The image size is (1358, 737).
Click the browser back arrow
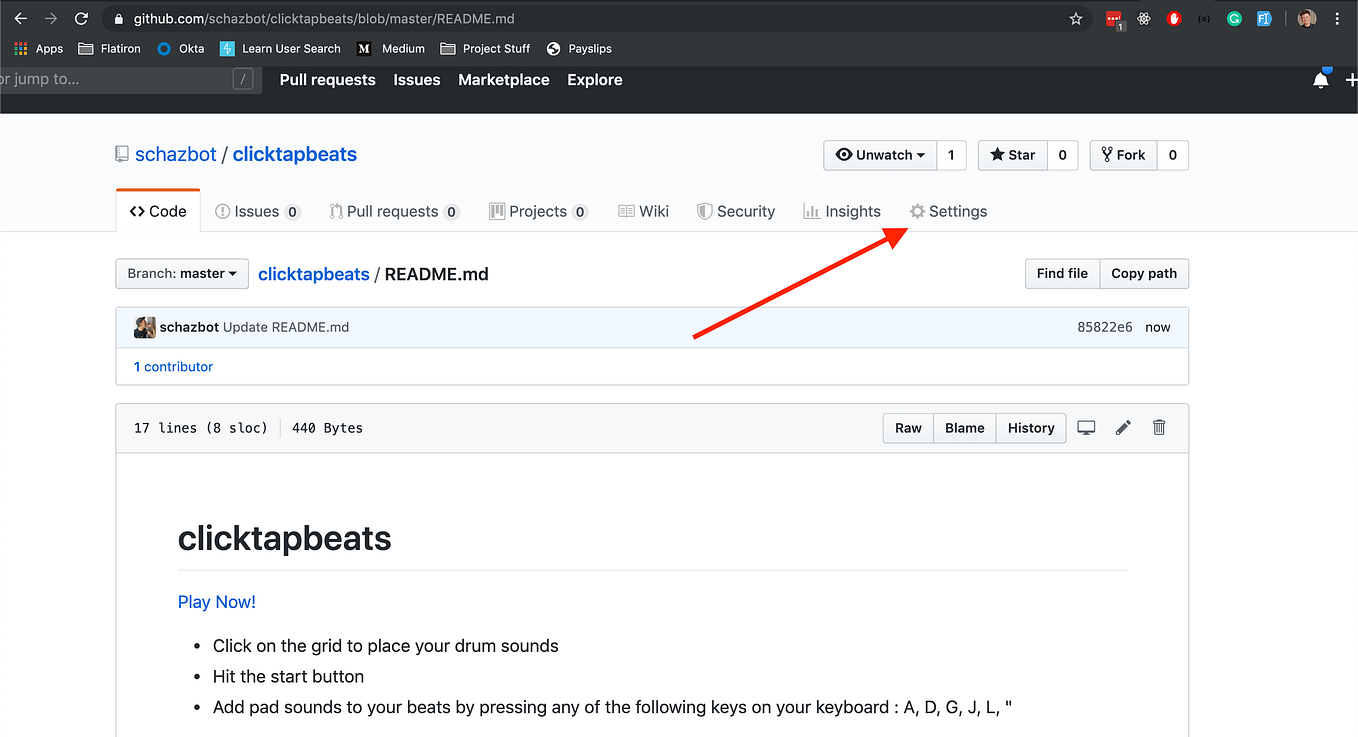[20, 18]
